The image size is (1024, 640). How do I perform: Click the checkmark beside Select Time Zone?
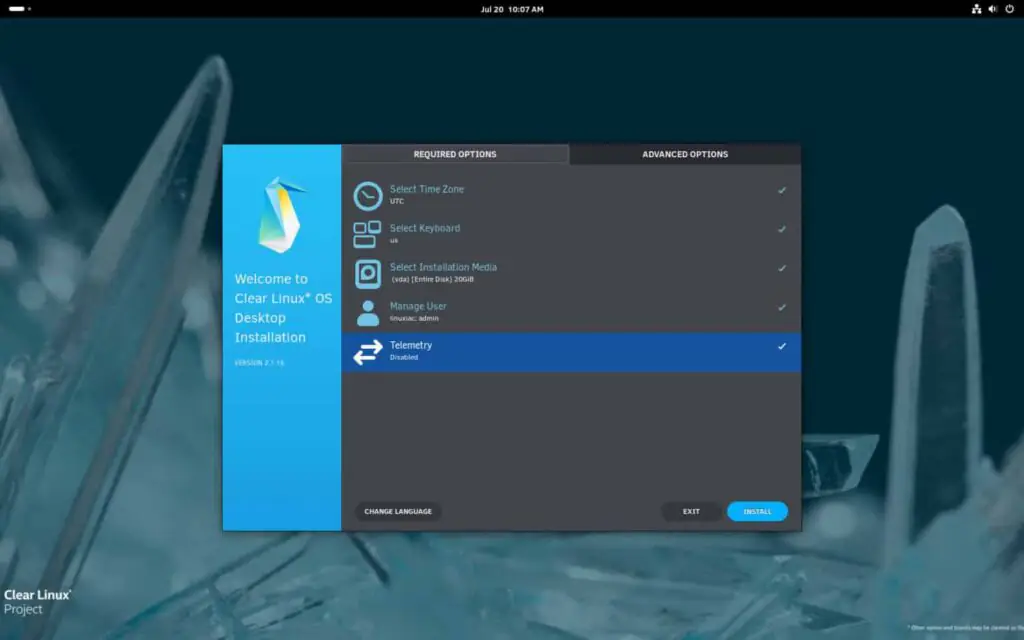click(782, 190)
